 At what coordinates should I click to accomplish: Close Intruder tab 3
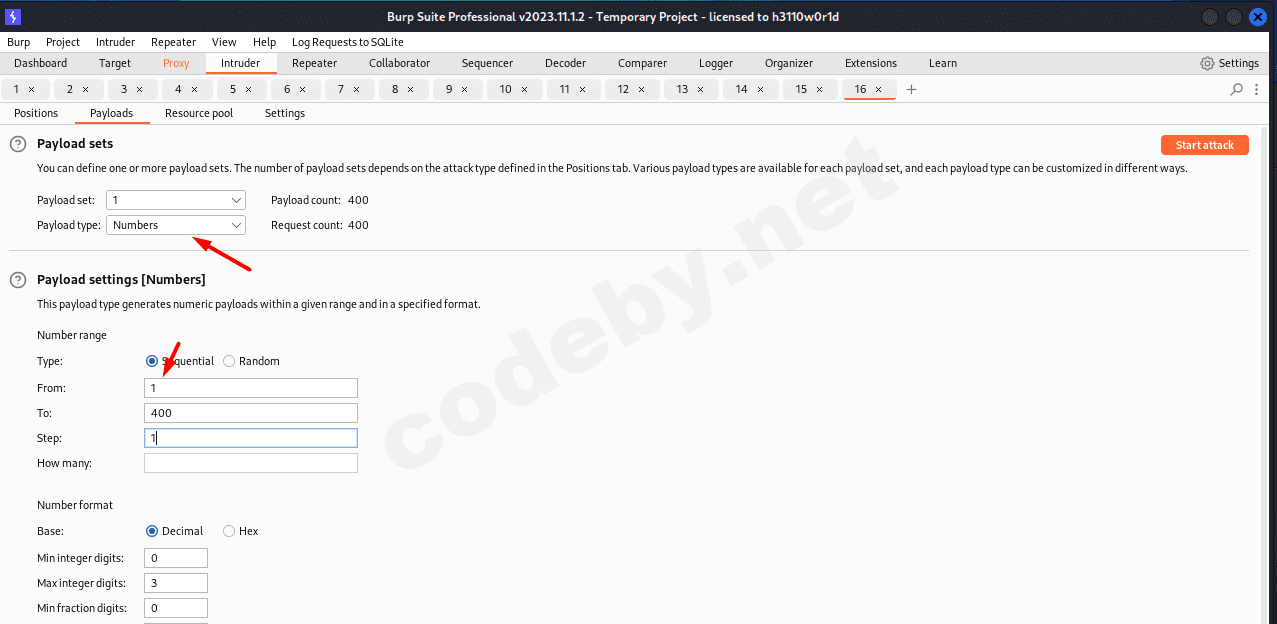pos(140,89)
